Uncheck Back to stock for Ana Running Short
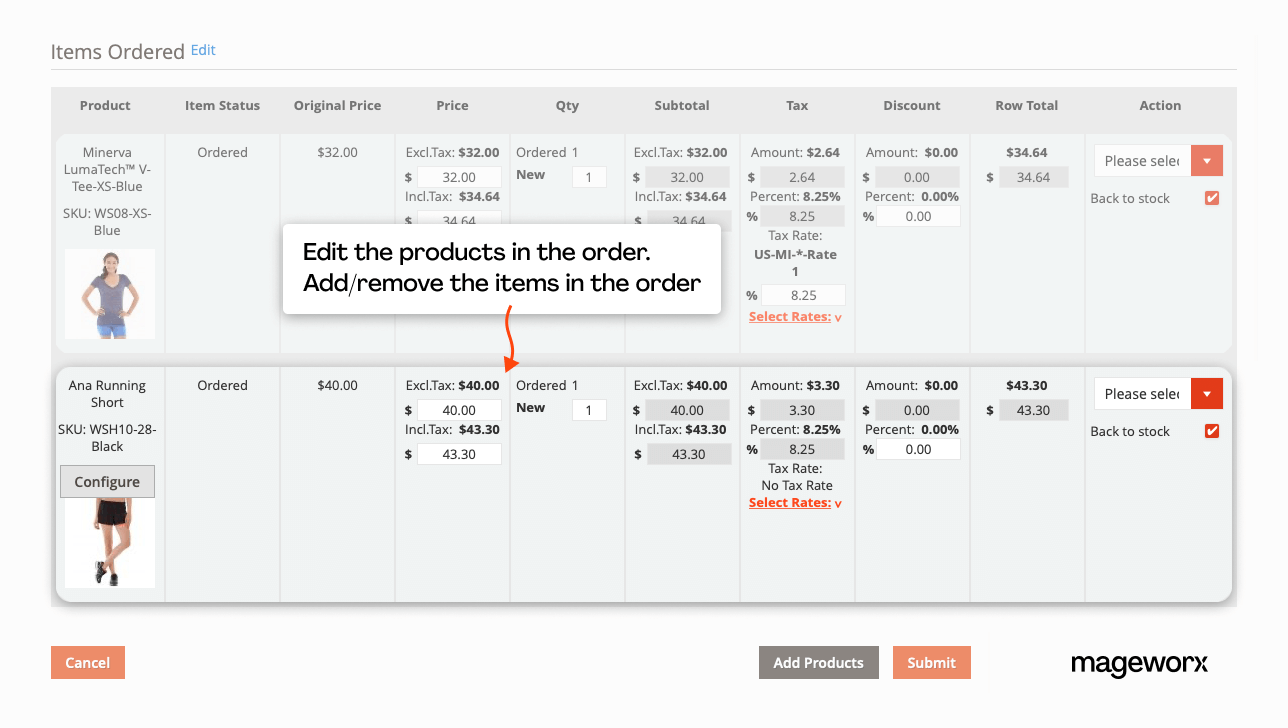1288x728 pixels. 1211,431
